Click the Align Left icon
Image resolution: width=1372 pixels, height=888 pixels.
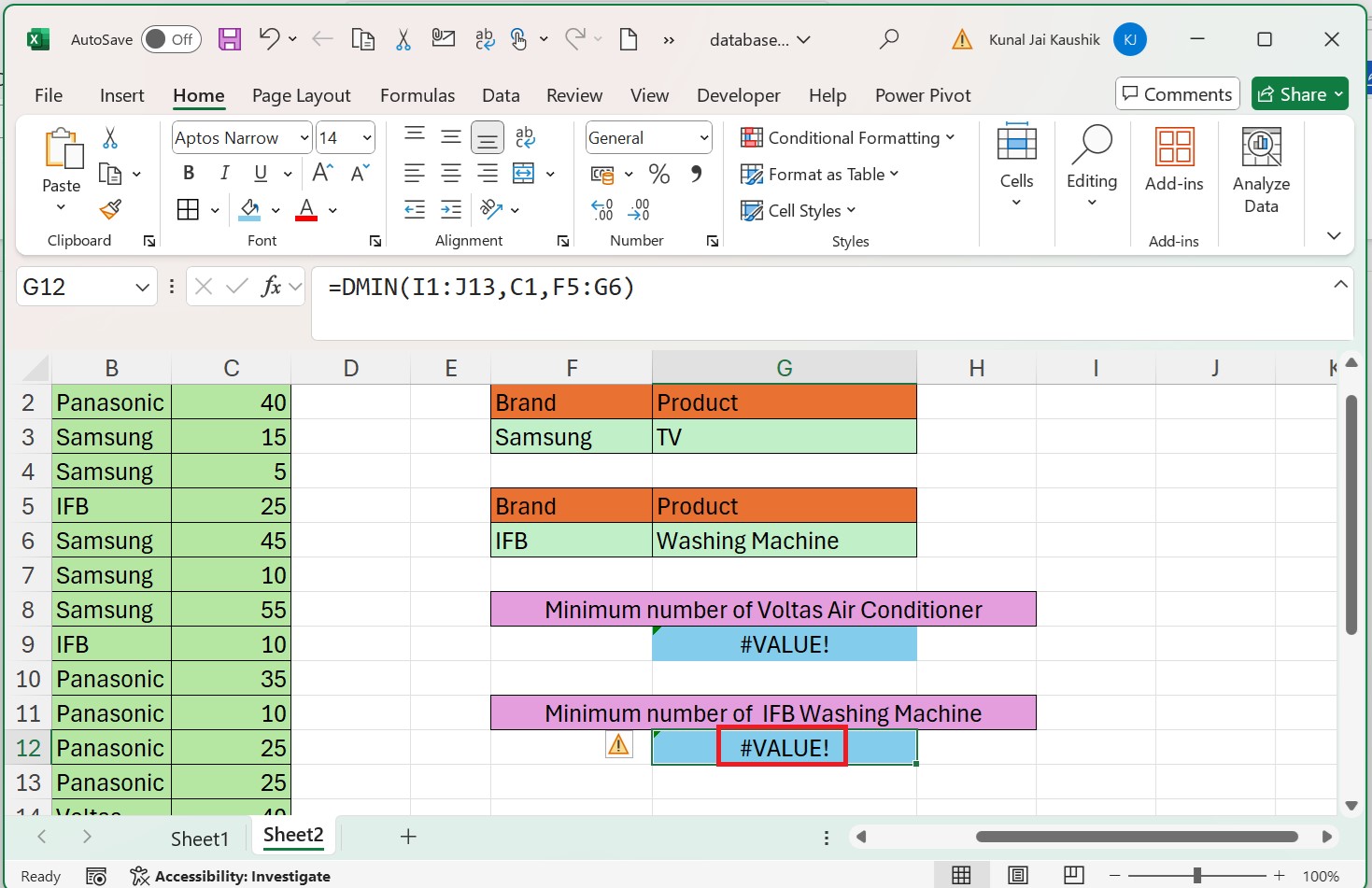pos(415,174)
